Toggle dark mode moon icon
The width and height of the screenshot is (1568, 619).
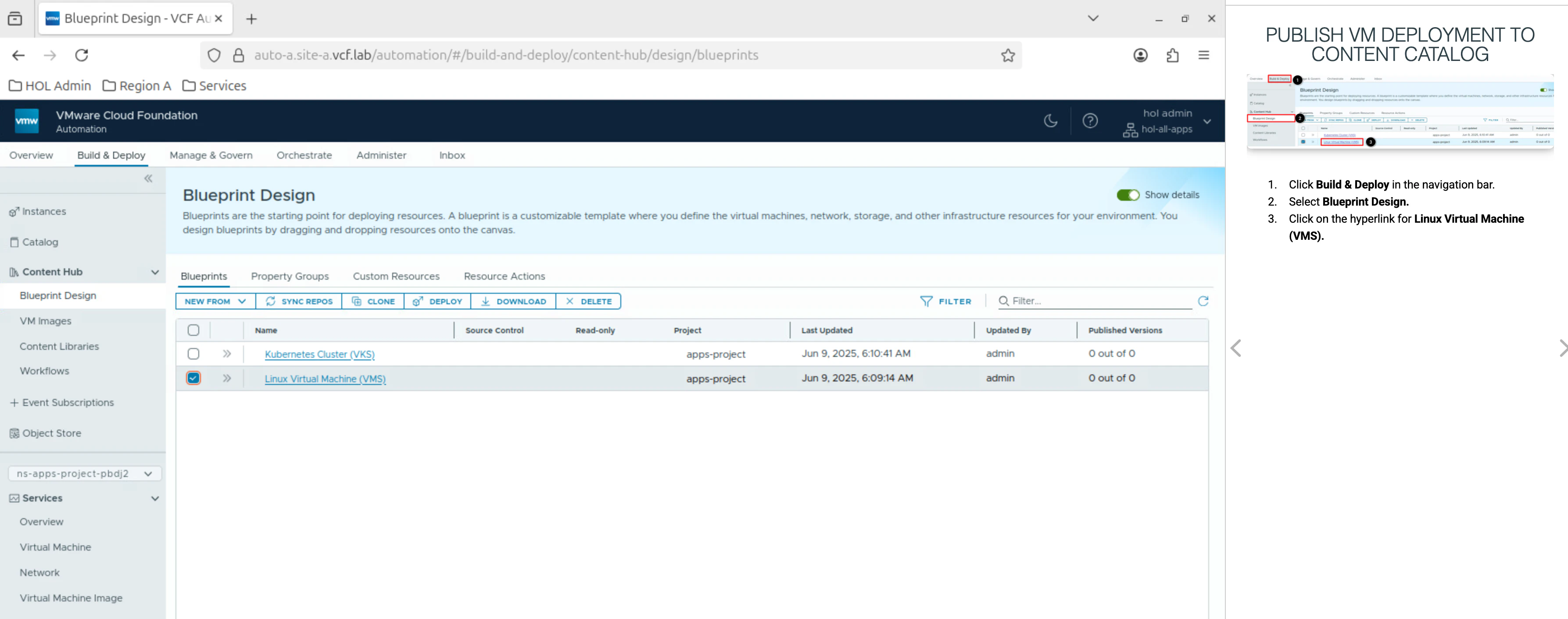pos(1051,121)
